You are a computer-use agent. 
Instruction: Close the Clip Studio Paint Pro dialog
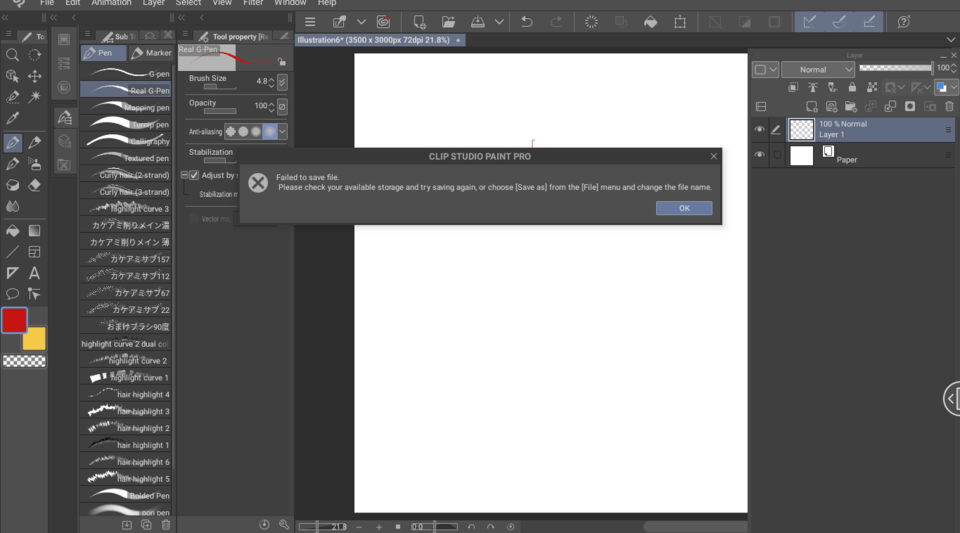[713, 156]
